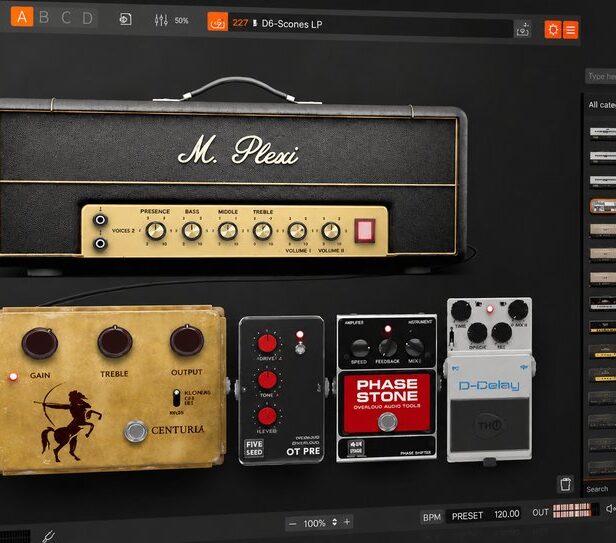Click the 120.00 tempo value

[507, 514]
